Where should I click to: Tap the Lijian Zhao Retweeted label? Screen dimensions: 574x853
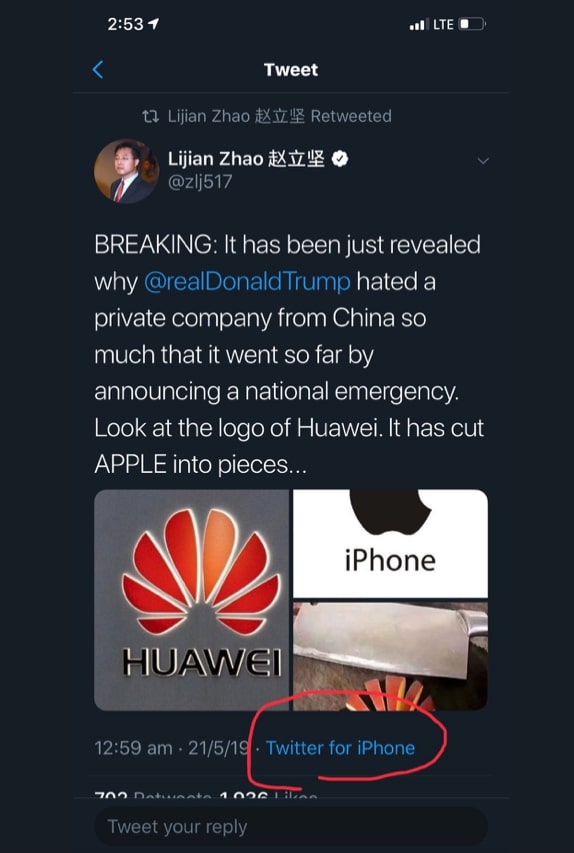click(280, 116)
